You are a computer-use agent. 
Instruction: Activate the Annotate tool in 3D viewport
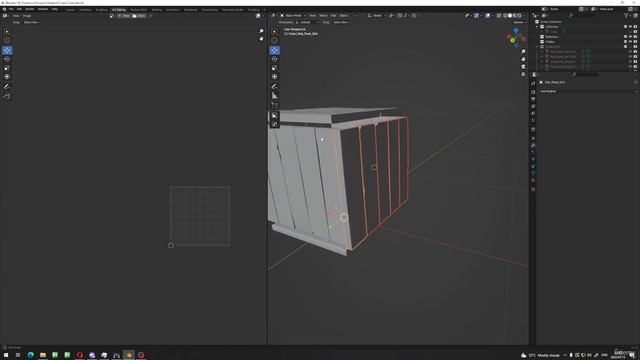pyautogui.click(x=275, y=87)
